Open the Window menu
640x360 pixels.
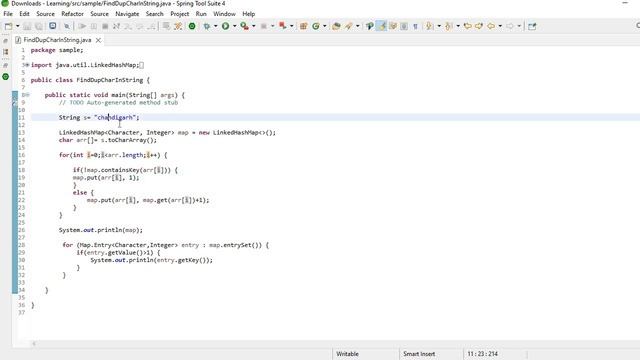[x=224, y=14]
